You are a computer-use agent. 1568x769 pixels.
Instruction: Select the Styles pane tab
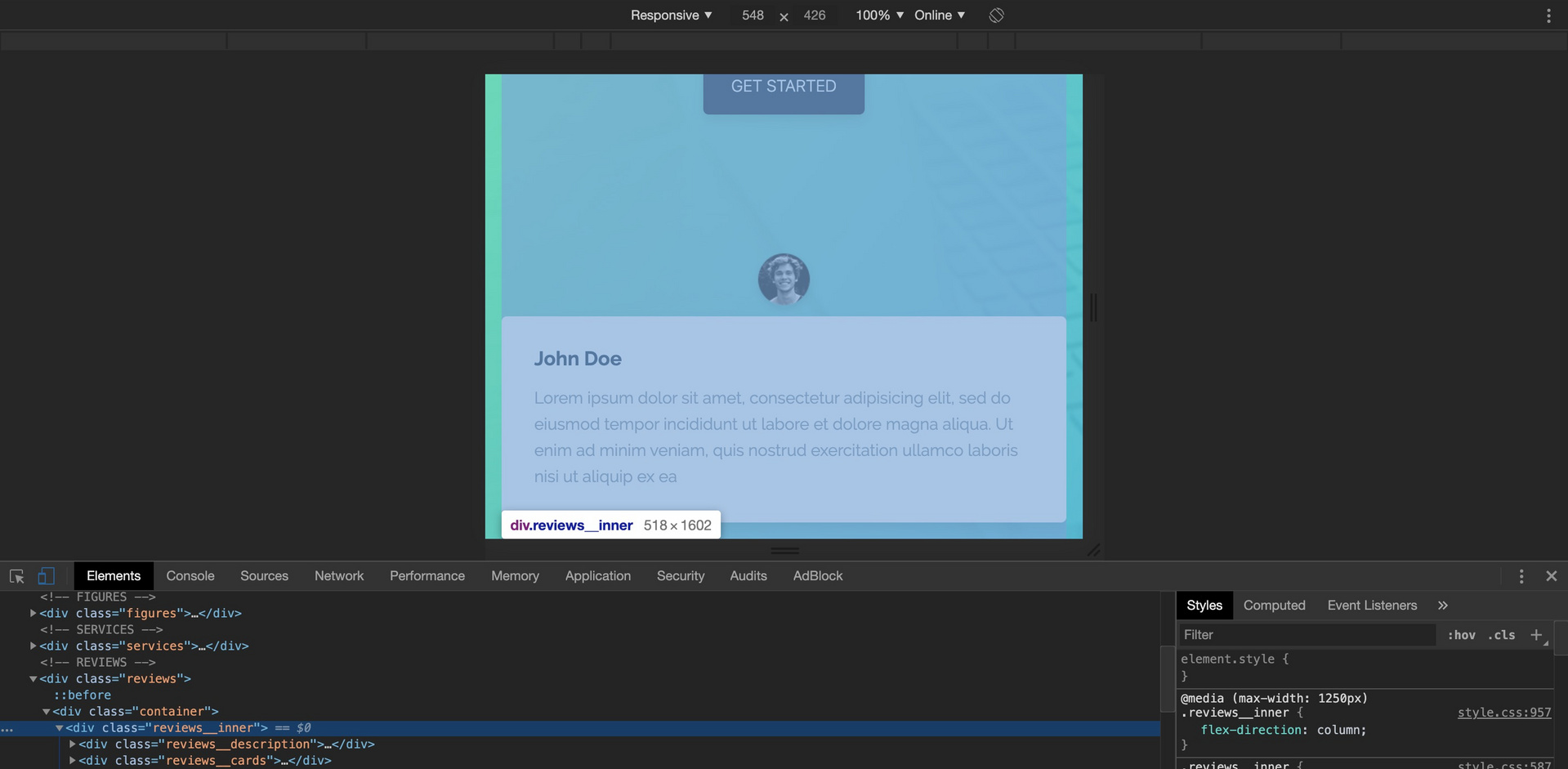click(x=1204, y=606)
